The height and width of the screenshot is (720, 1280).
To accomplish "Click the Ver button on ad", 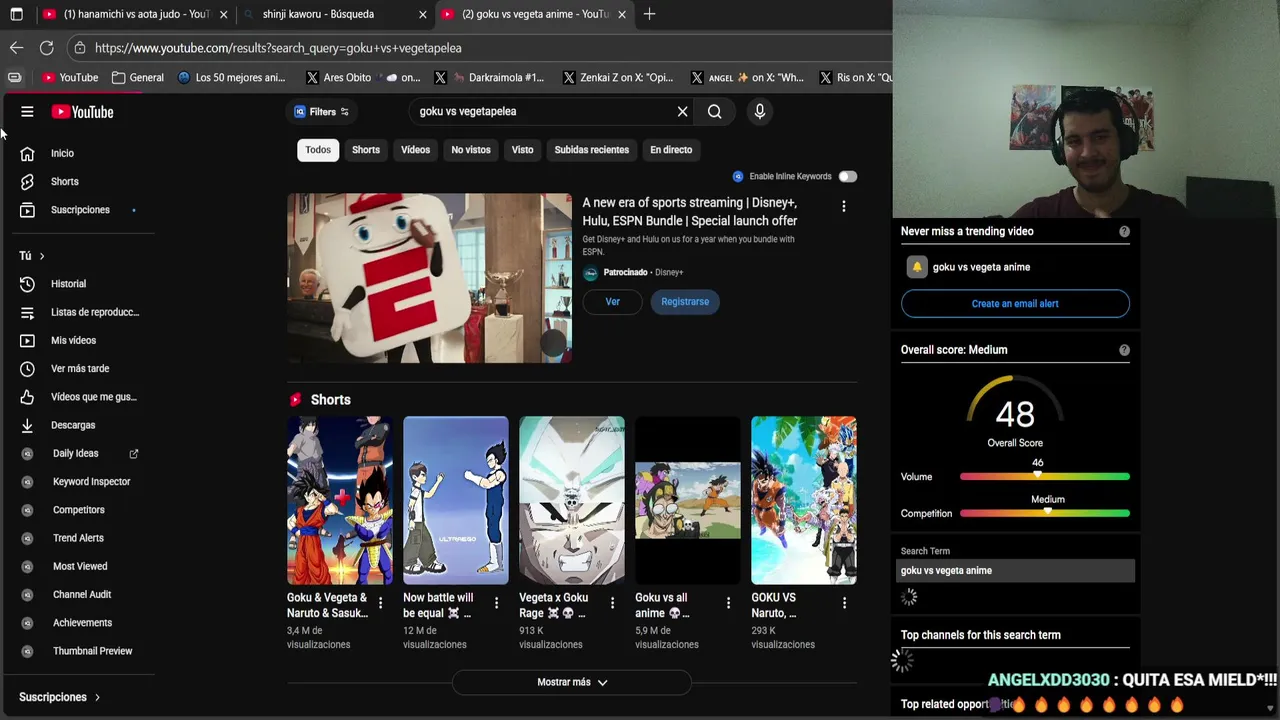I will click(612, 302).
